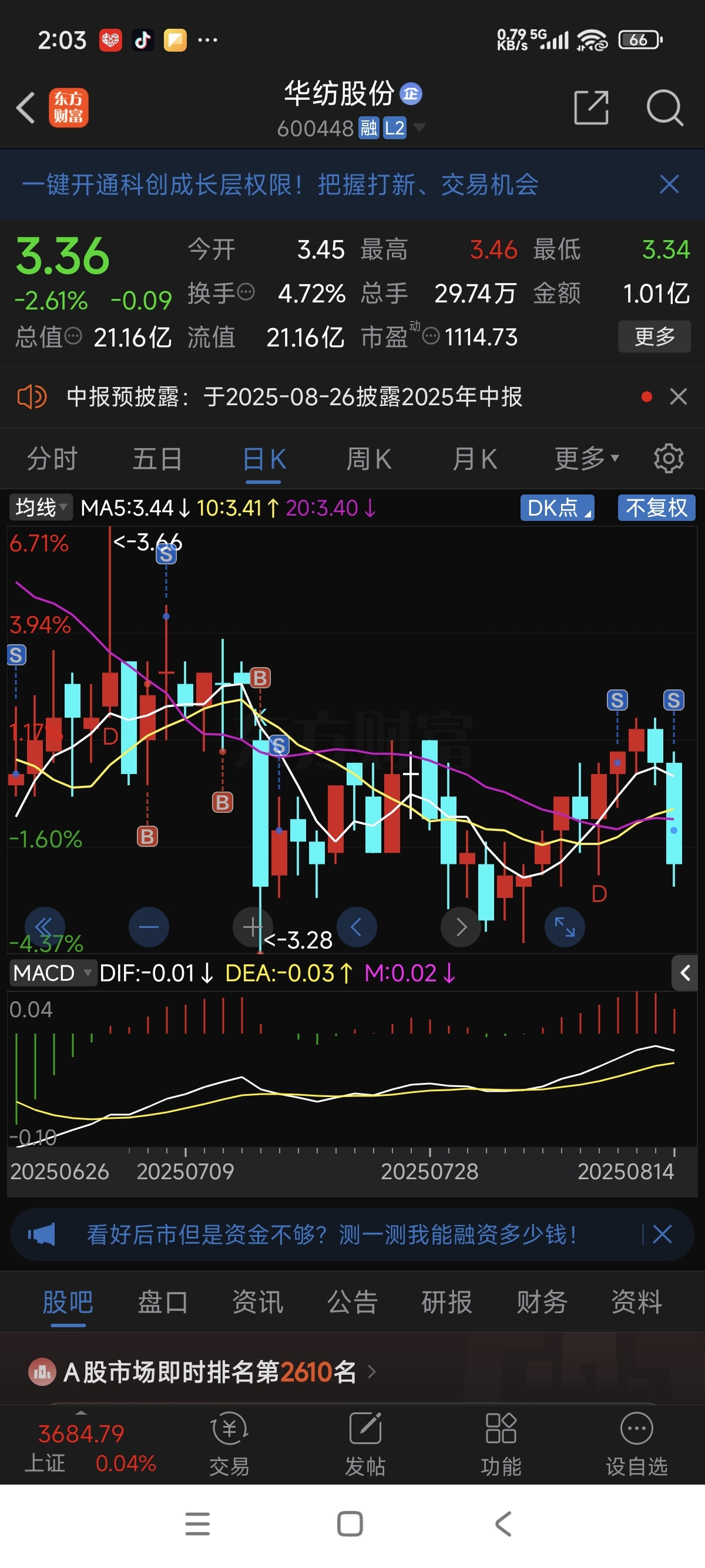Screen dimensions: 705x1568
Task: Tap the L2 level badge
Action: (x=395, y=128)
